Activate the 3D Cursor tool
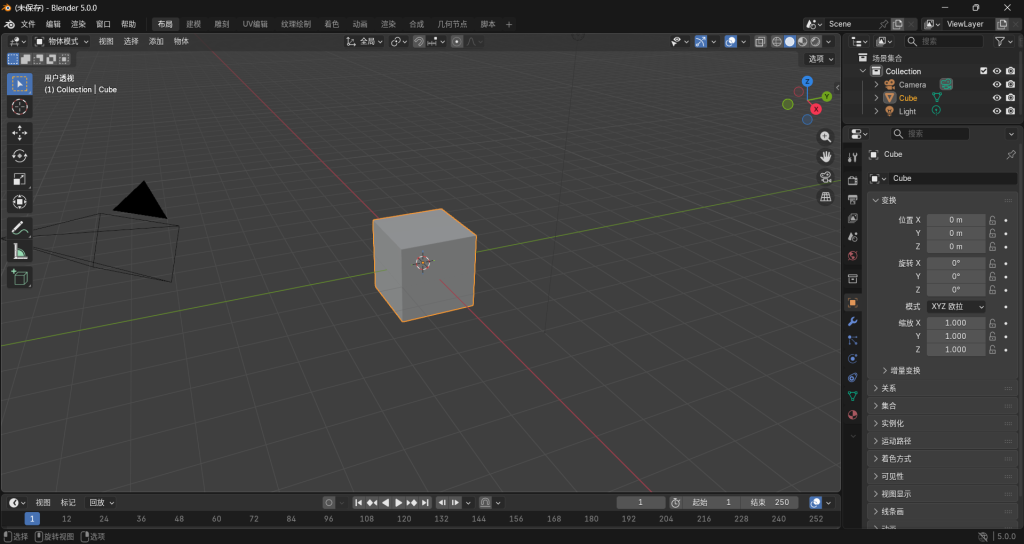 click(x=19, y=106)
